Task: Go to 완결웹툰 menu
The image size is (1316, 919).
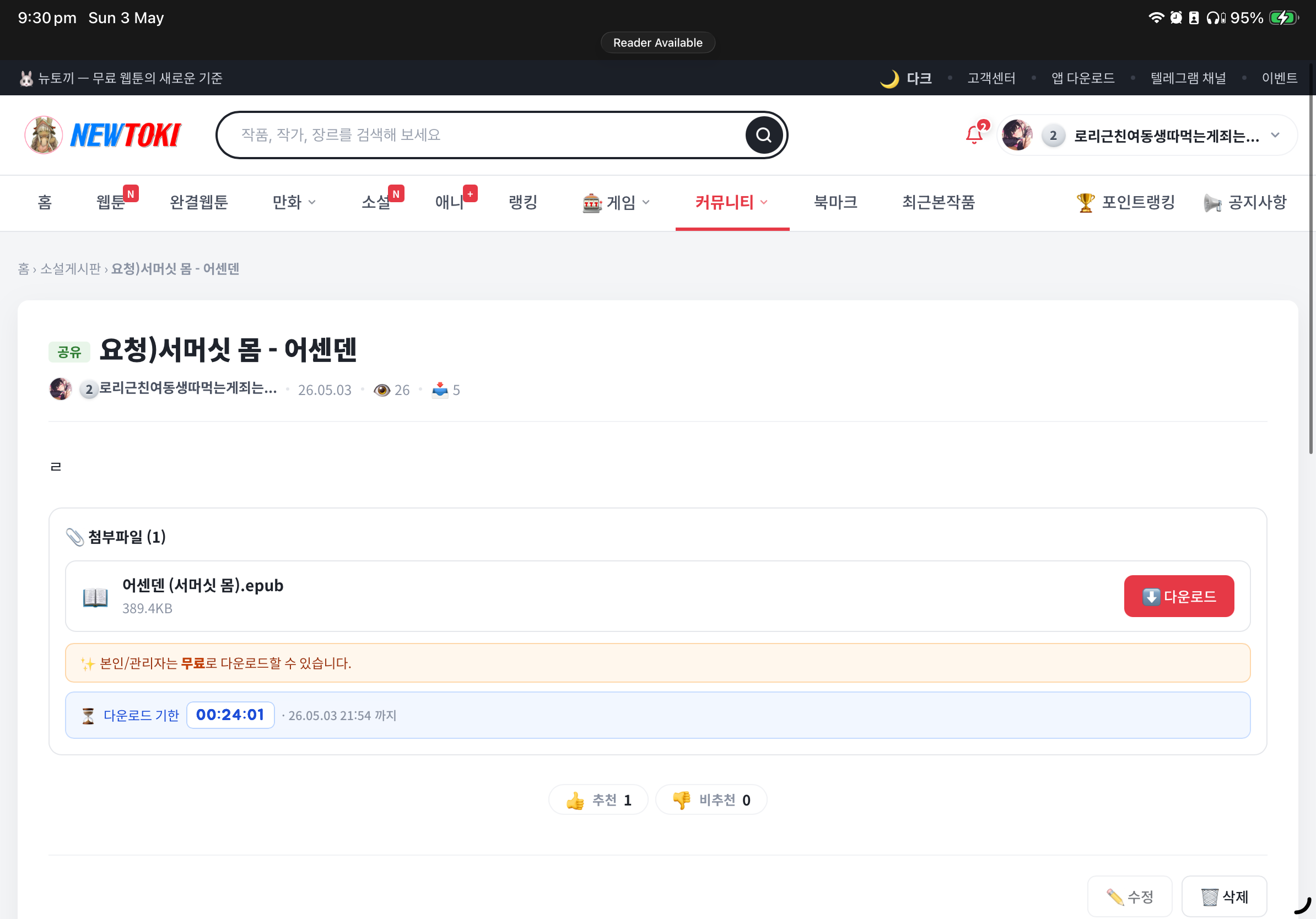Action: pyautogui.click(x=199, y=202)
